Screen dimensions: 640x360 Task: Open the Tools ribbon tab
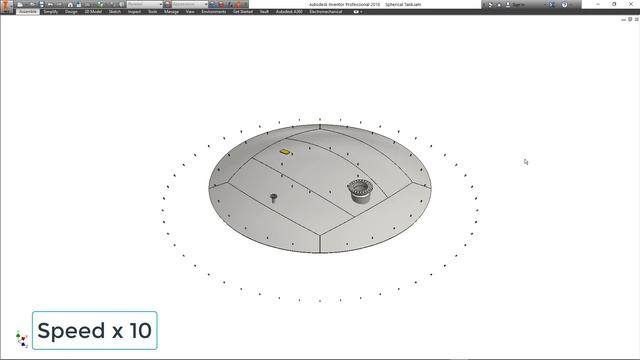point(152,12)
